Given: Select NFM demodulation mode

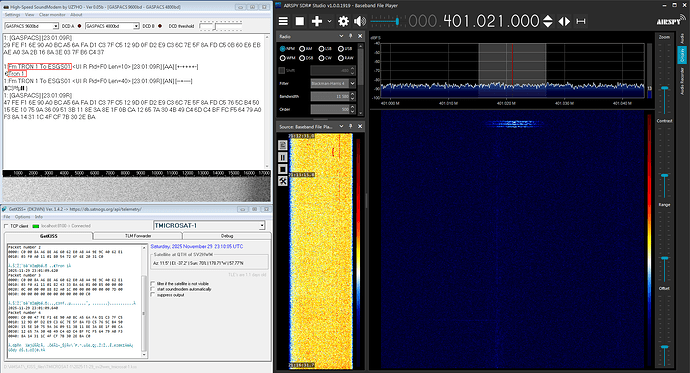Looking at the screenshot, I should 283,48.
